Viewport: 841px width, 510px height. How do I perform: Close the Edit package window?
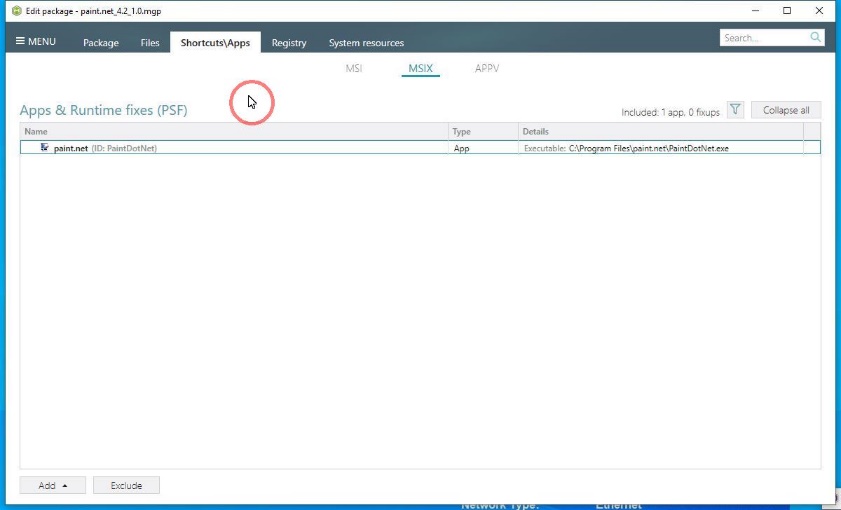pos(817,10)
